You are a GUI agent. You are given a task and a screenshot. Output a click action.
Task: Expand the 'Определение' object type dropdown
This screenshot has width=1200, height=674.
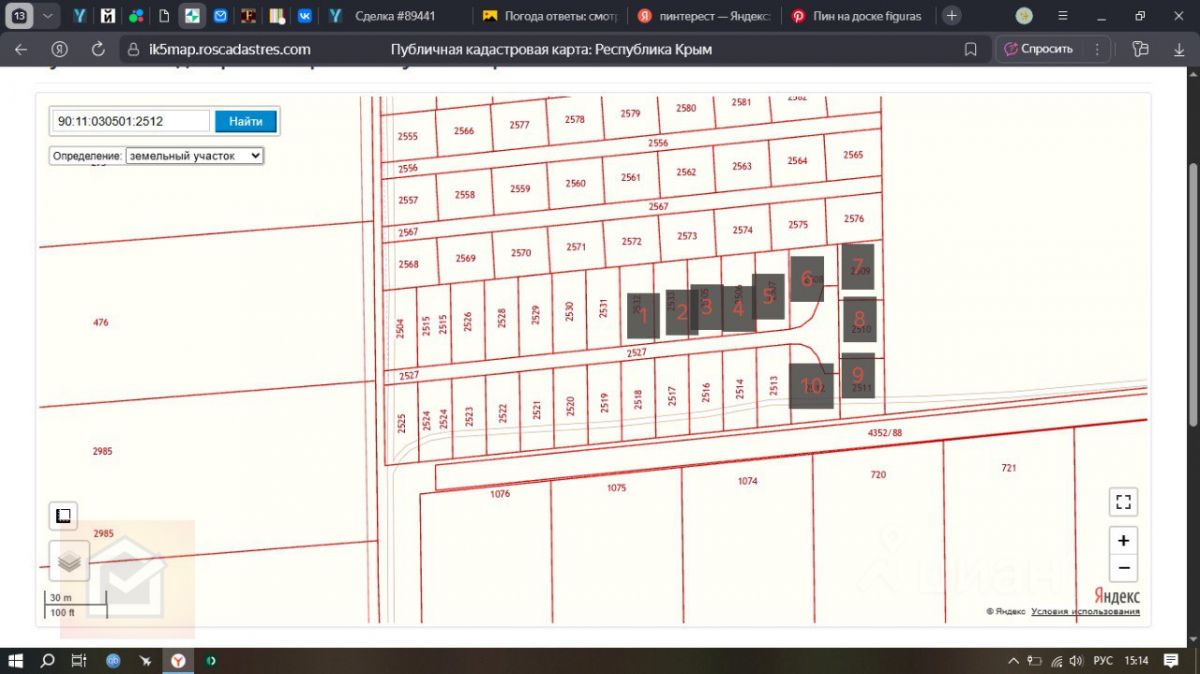(x=194, y=156)
